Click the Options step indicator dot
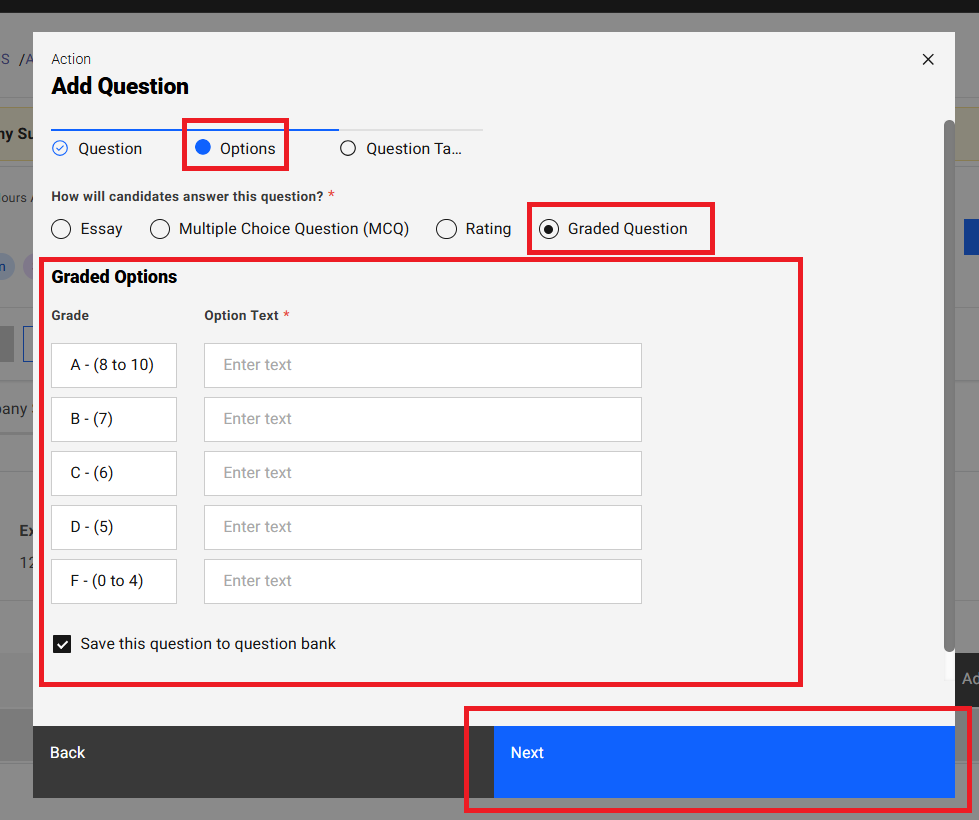Image resolution: width=979 pixels, height=820 pixels. point(203,148)
